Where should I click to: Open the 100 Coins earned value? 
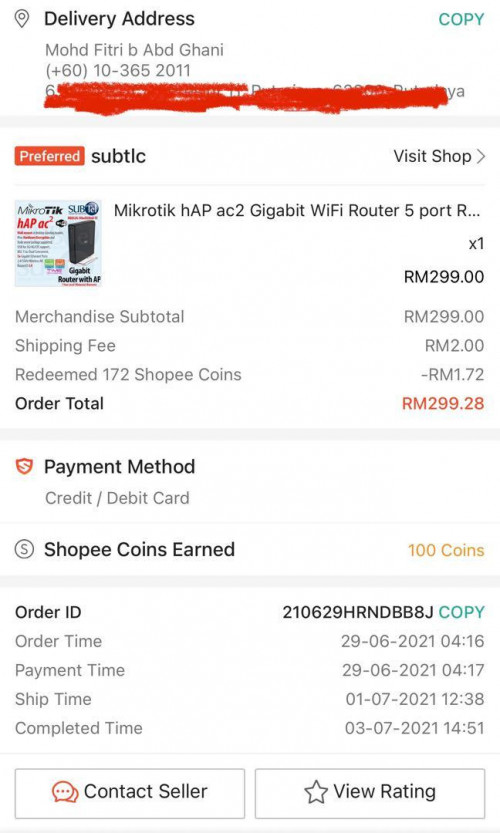[446, 550]
